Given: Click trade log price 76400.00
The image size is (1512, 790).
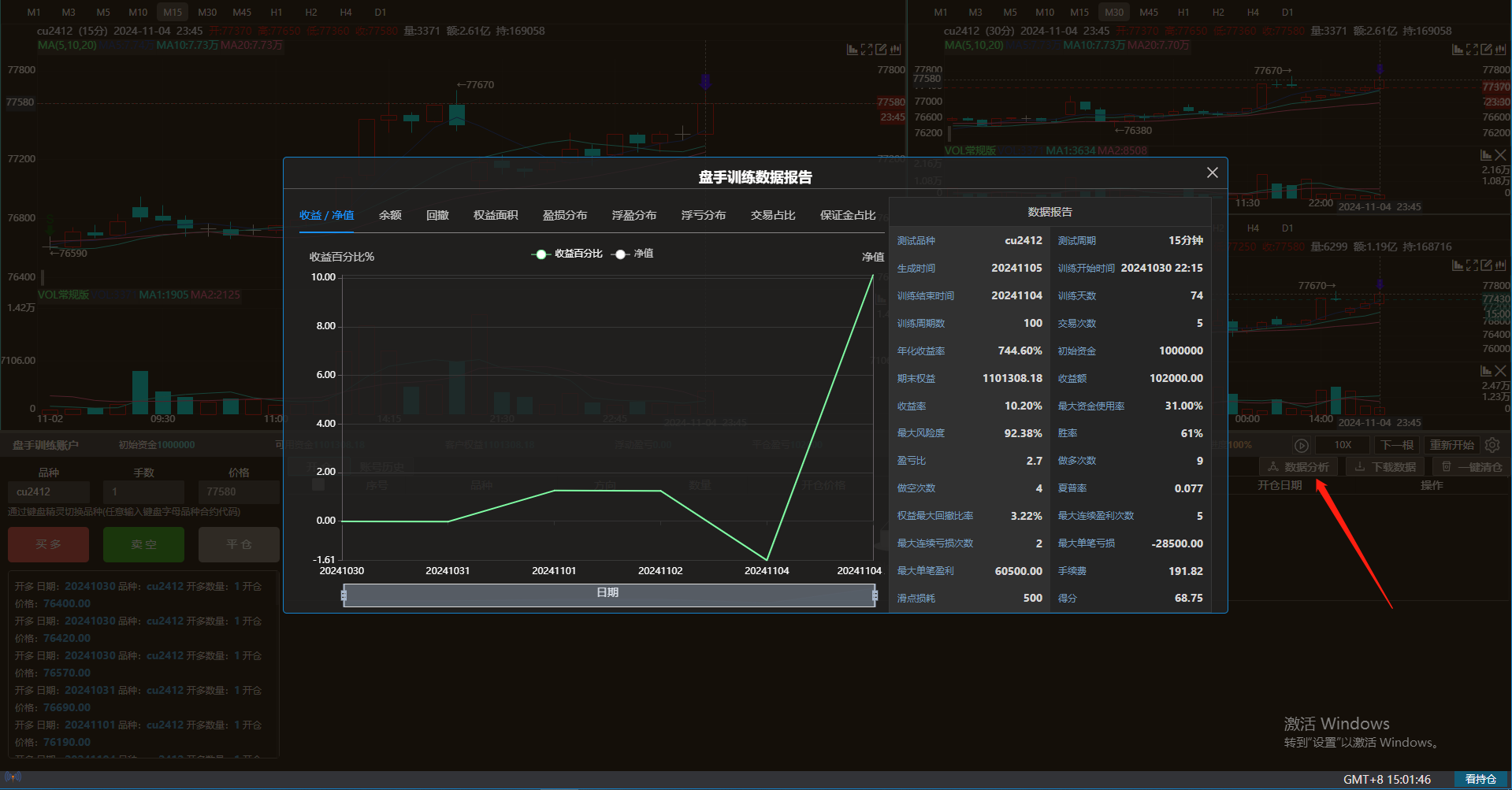Looking at the screenshot, I should [x=67, y=603].
